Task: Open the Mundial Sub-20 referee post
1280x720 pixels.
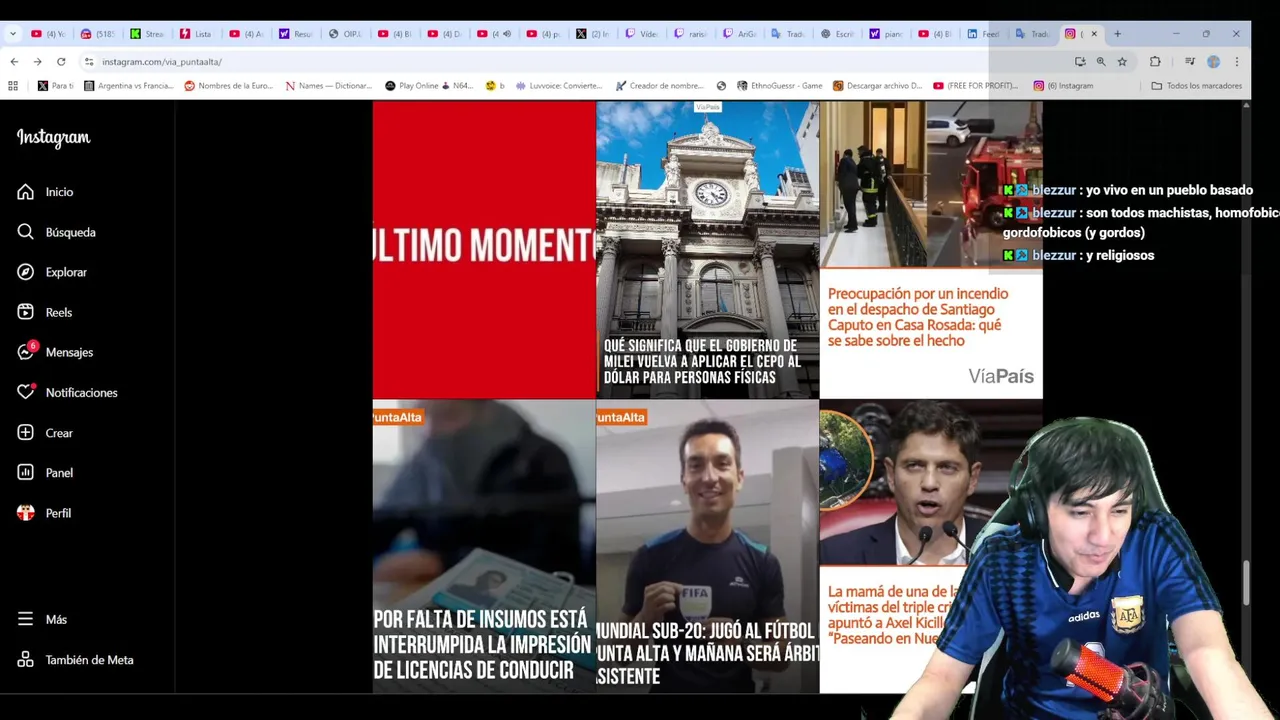Action: pos(707,547)
